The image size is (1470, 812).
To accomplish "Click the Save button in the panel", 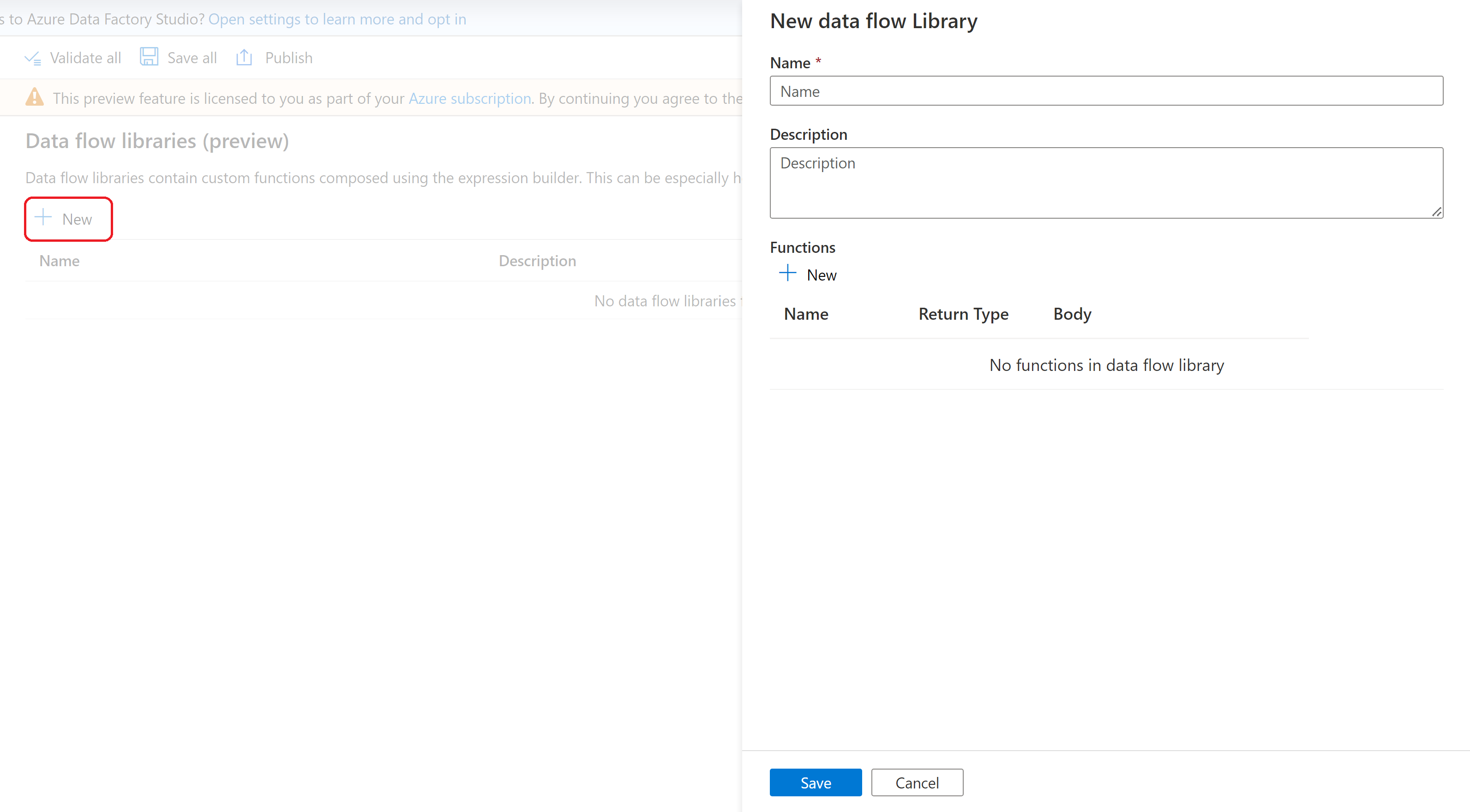I will [815, 782].
